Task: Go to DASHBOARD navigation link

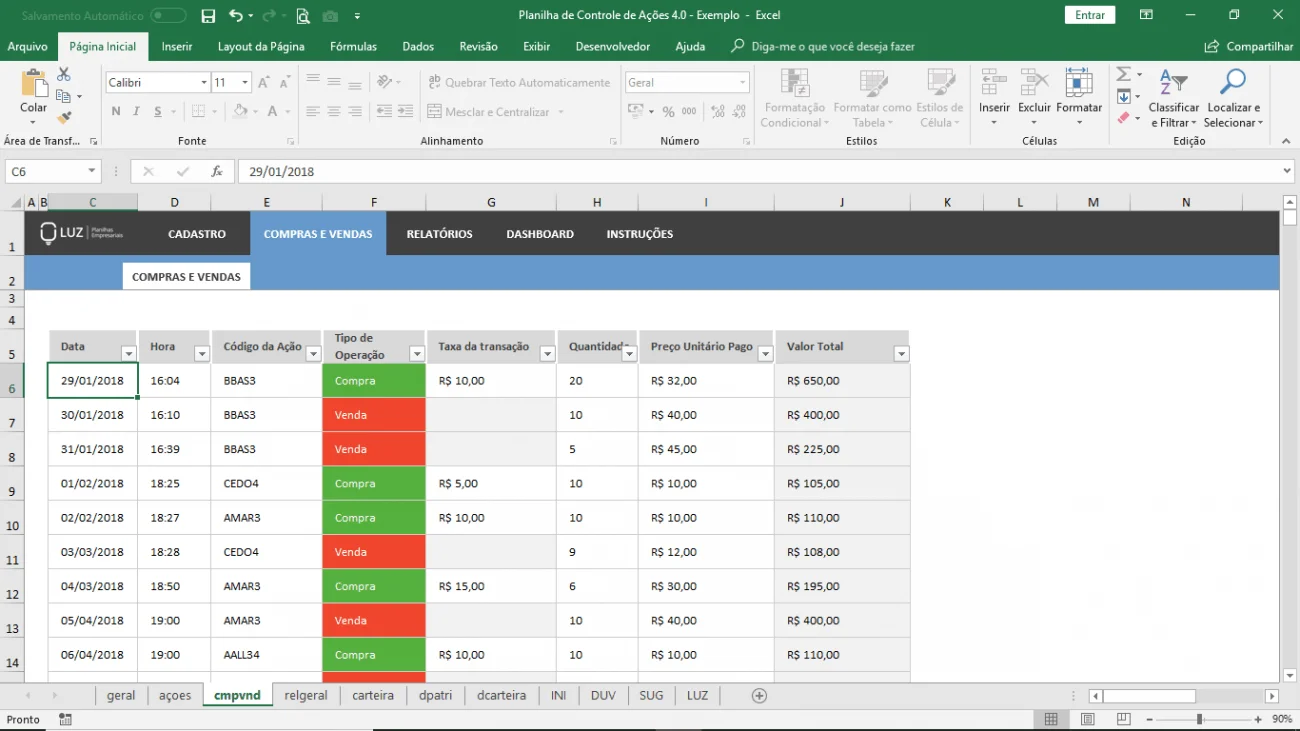Action: (540, 234)
